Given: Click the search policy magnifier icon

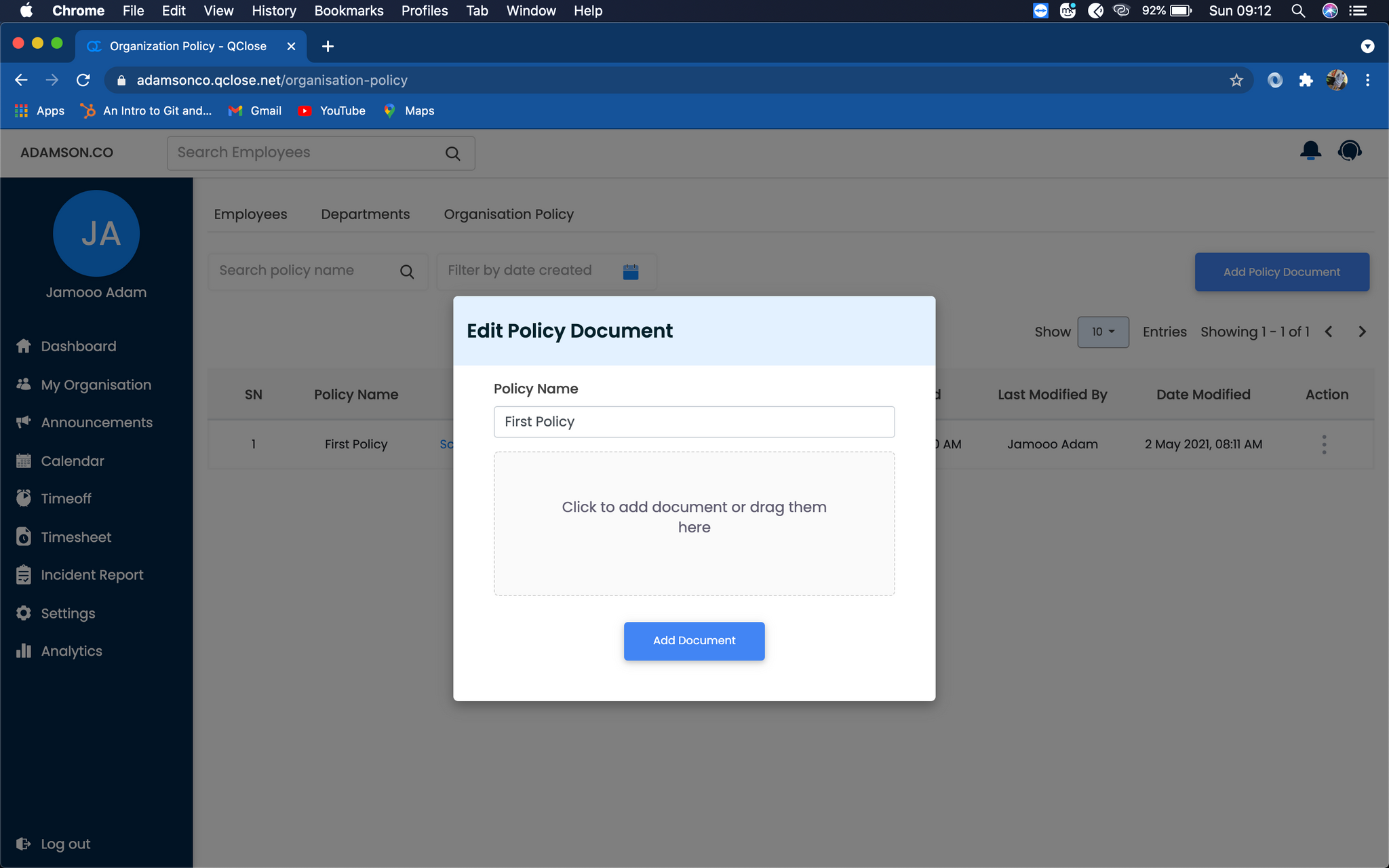Looking at the screenshot, I should coord(407,271).
